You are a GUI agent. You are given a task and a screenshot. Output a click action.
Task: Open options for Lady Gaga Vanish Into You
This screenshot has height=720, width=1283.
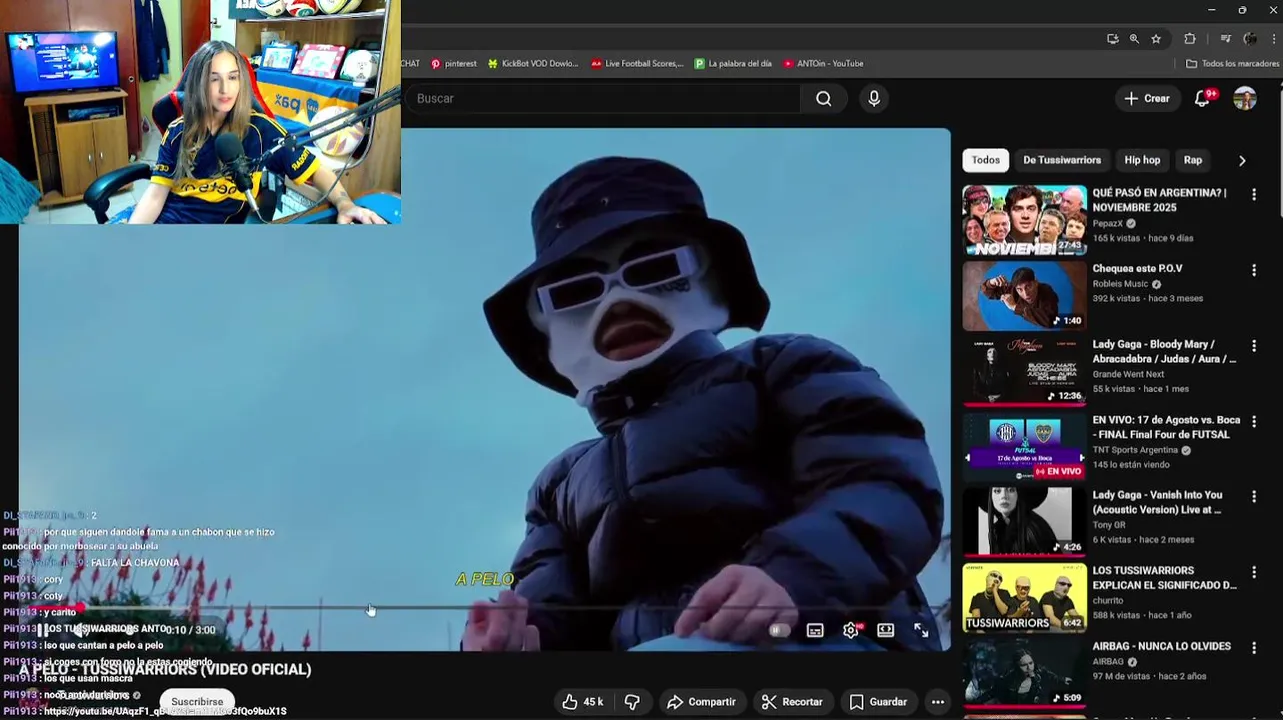[x=1254, y=497]
